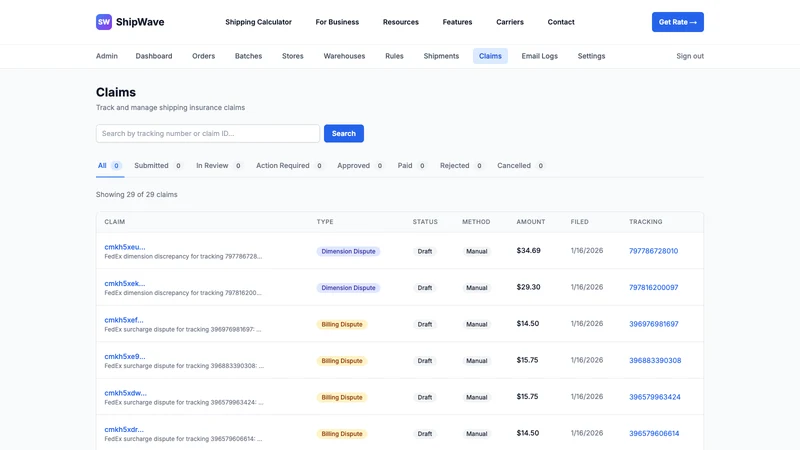
Task: Click the CLAIM column header
Action: pos(115,222)
